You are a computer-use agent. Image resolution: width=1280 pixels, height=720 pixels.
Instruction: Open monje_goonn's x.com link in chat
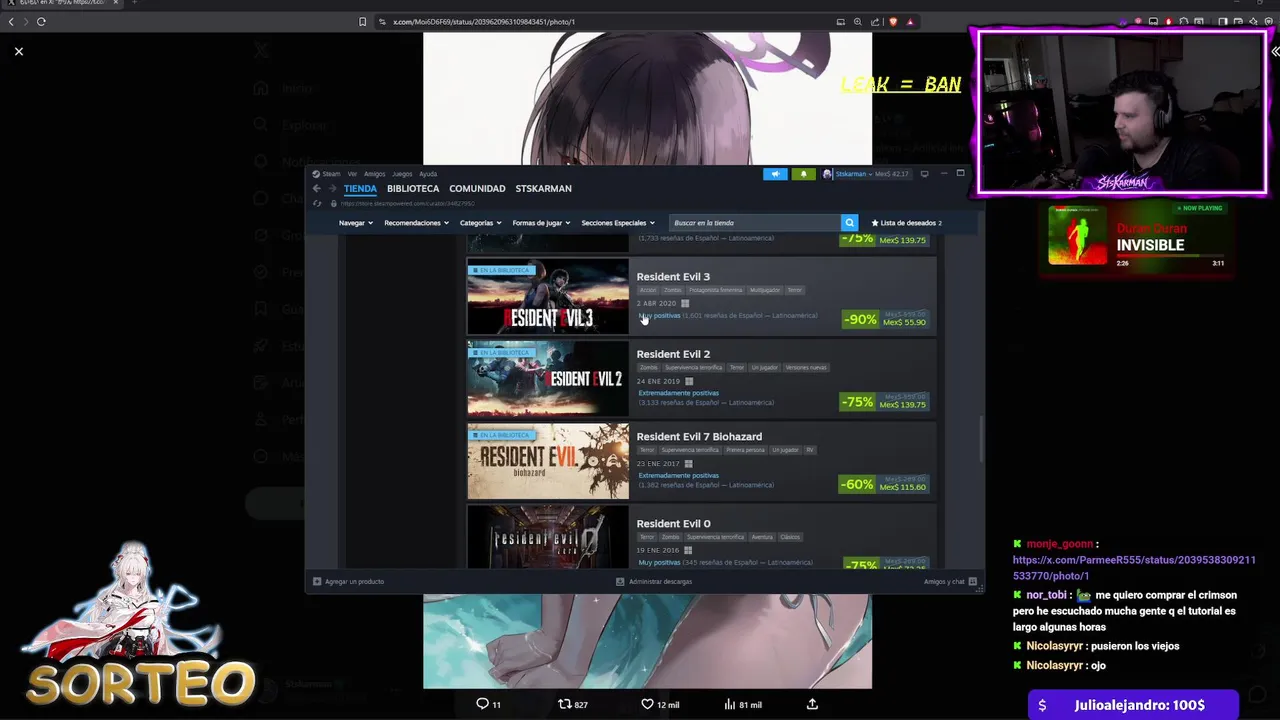pyautogui.click(x=1134, y=568)
